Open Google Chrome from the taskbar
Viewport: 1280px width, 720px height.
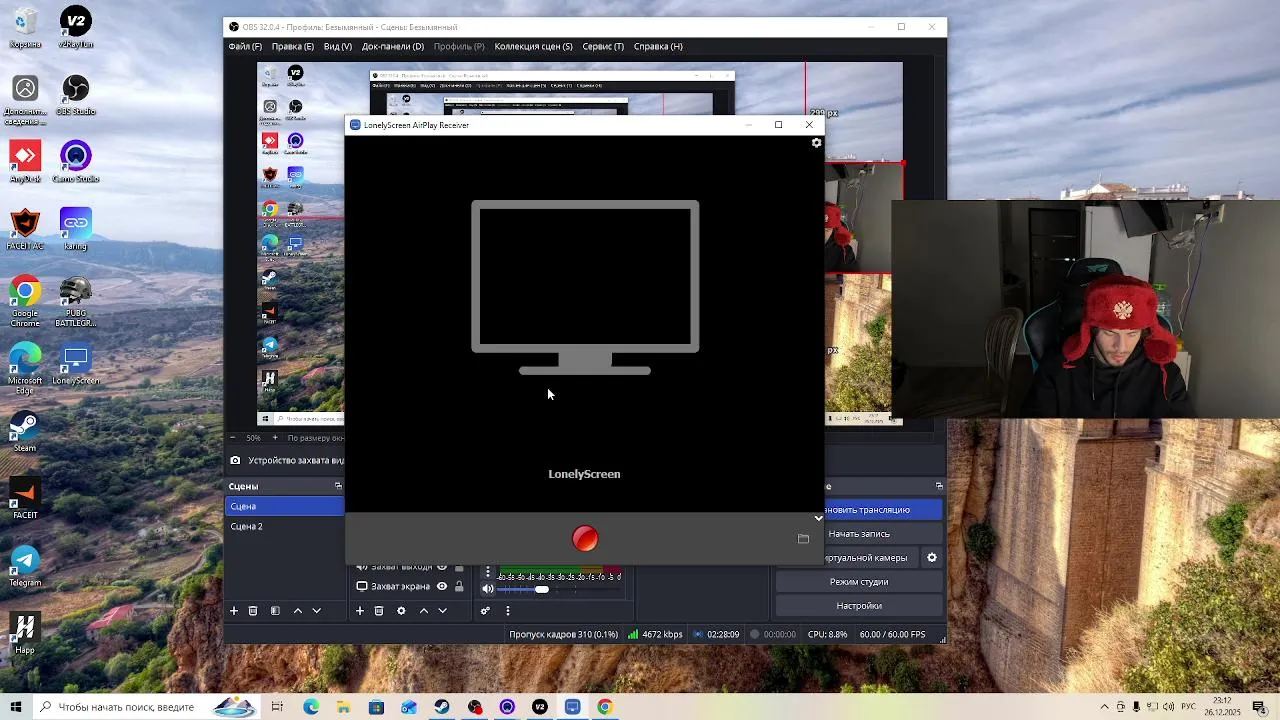coord(605,707)
